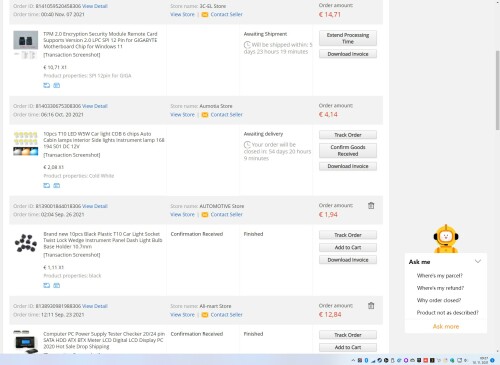Click the right blue icon under the Cold White product properties

[57, 185]
